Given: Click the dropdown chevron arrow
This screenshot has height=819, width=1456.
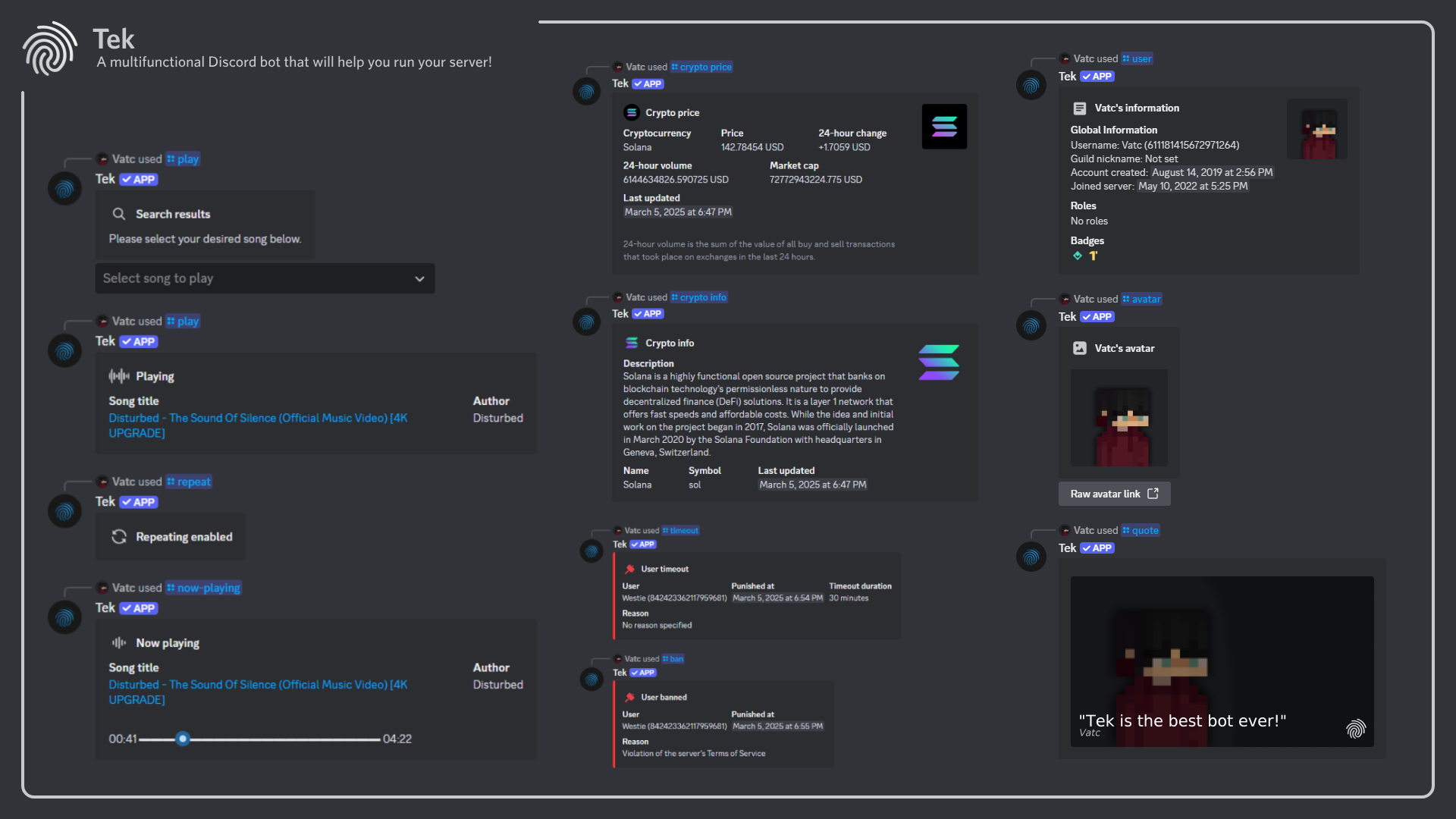Looking at the screenshot, I should [x=419, y=279].
